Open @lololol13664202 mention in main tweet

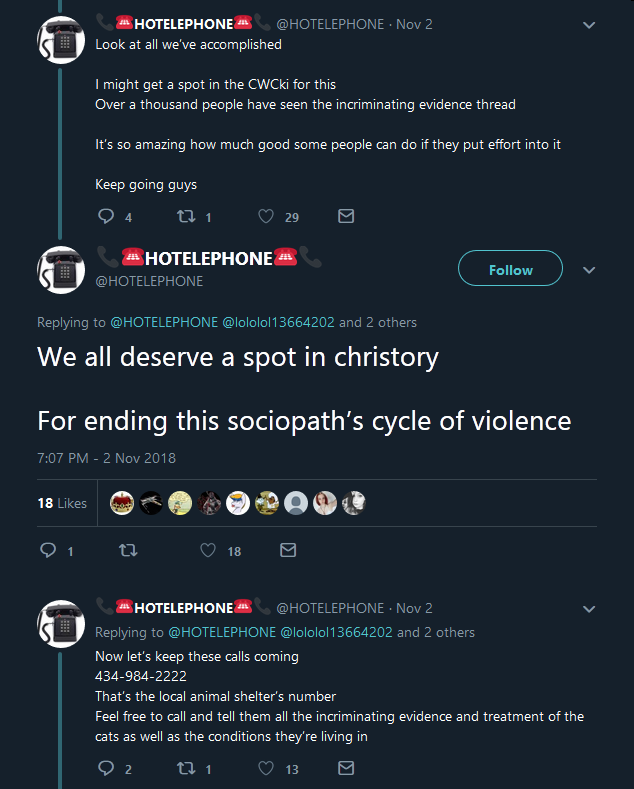[278, 322]
